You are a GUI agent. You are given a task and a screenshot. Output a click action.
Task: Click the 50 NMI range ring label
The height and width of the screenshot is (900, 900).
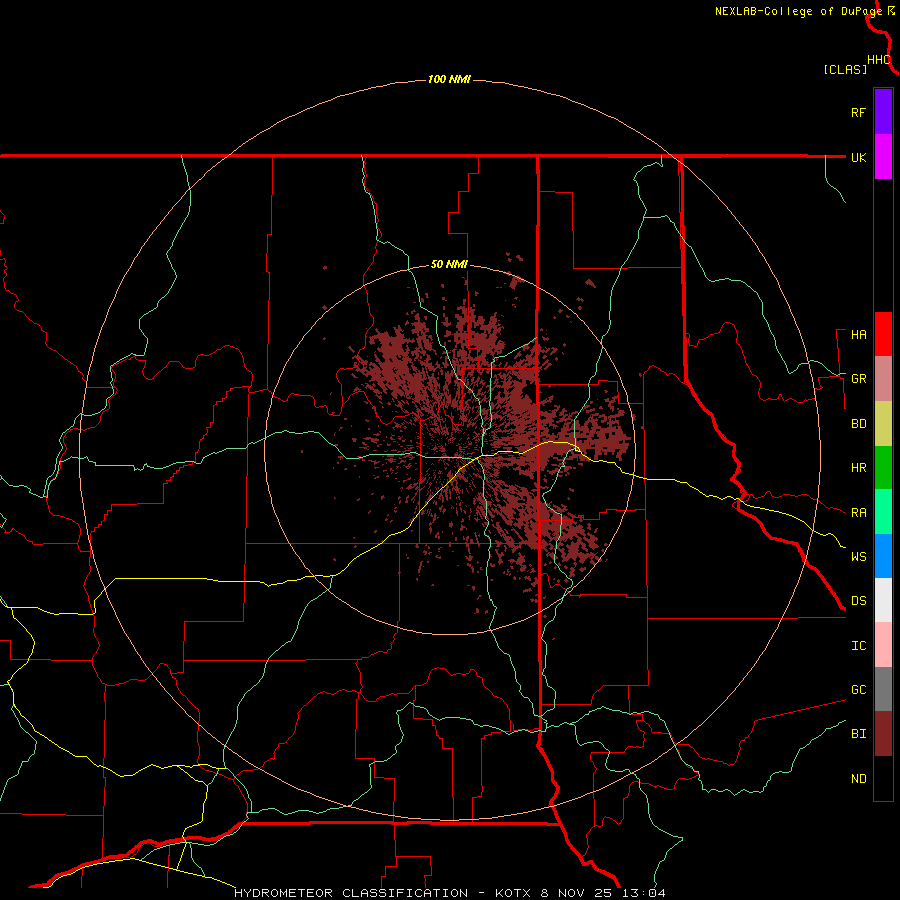(x=449, y=265)
